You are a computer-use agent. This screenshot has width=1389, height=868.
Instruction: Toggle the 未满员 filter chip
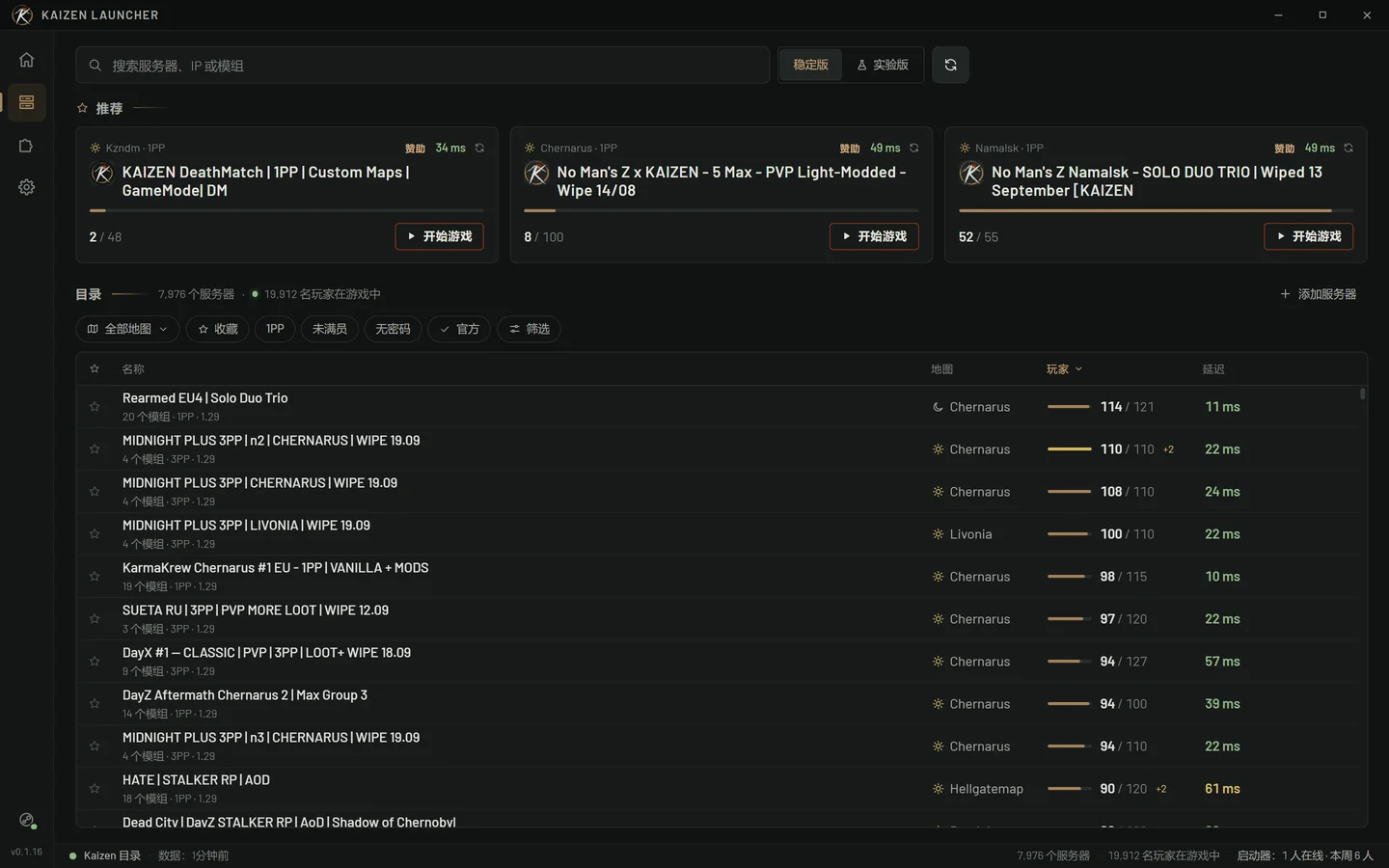[330, 329]
